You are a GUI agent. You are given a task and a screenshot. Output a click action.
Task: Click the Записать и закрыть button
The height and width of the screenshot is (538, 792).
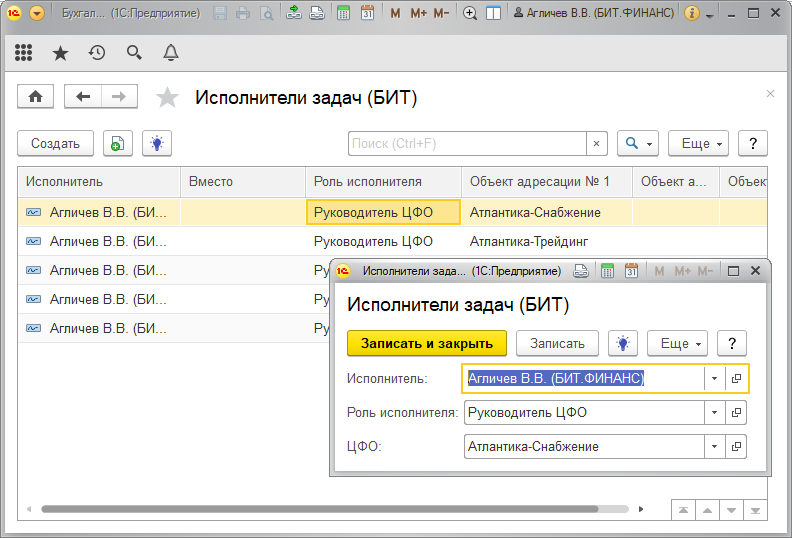pyautogui.click(x=427, y=343)
